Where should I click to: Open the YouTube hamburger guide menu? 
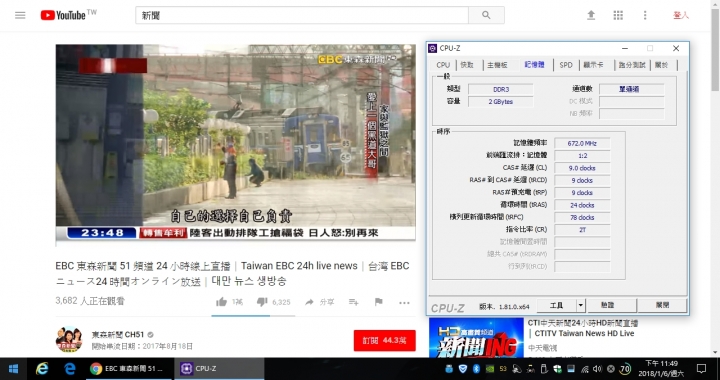click(20, 15)
